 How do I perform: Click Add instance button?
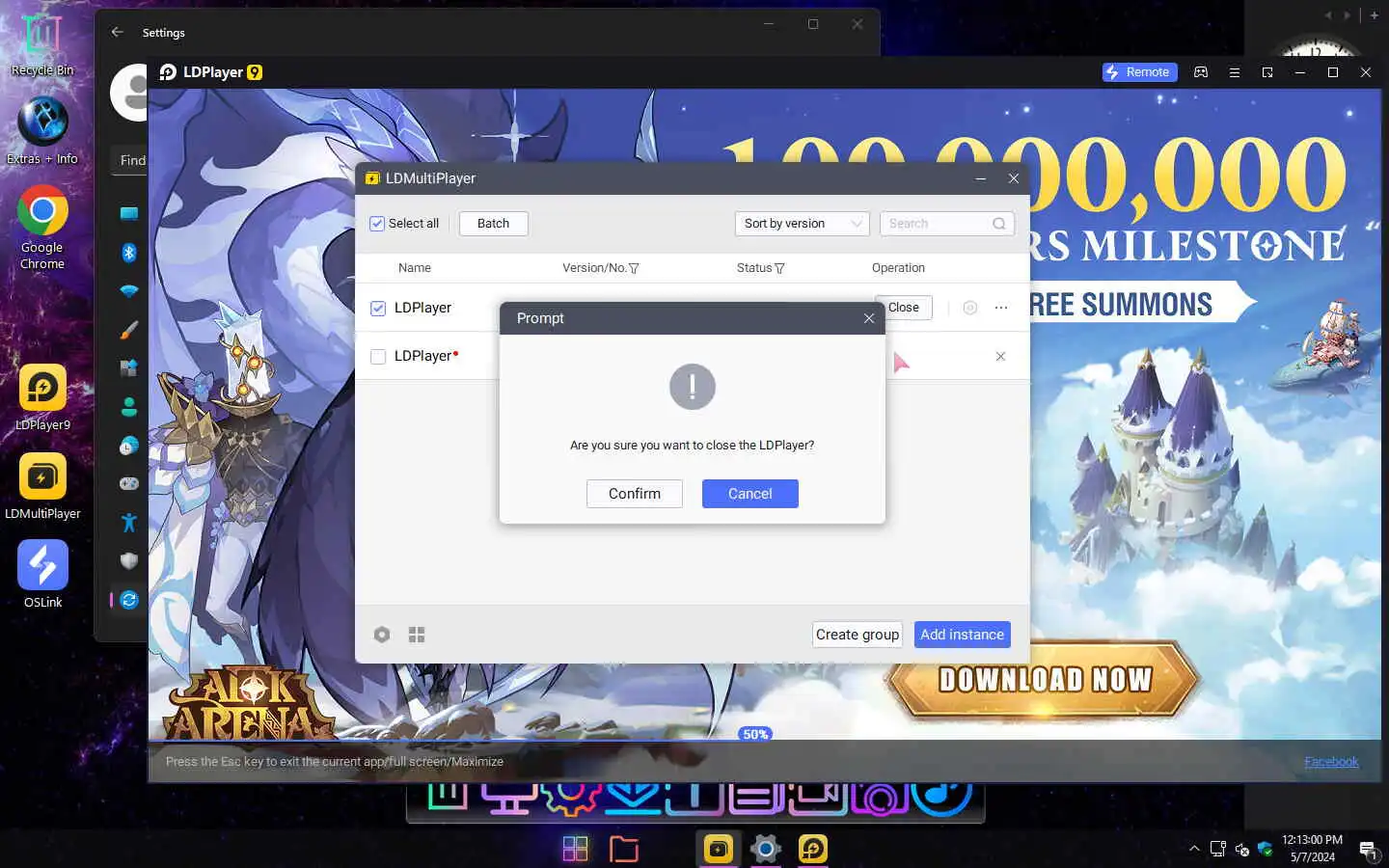[x=963, y=635]
